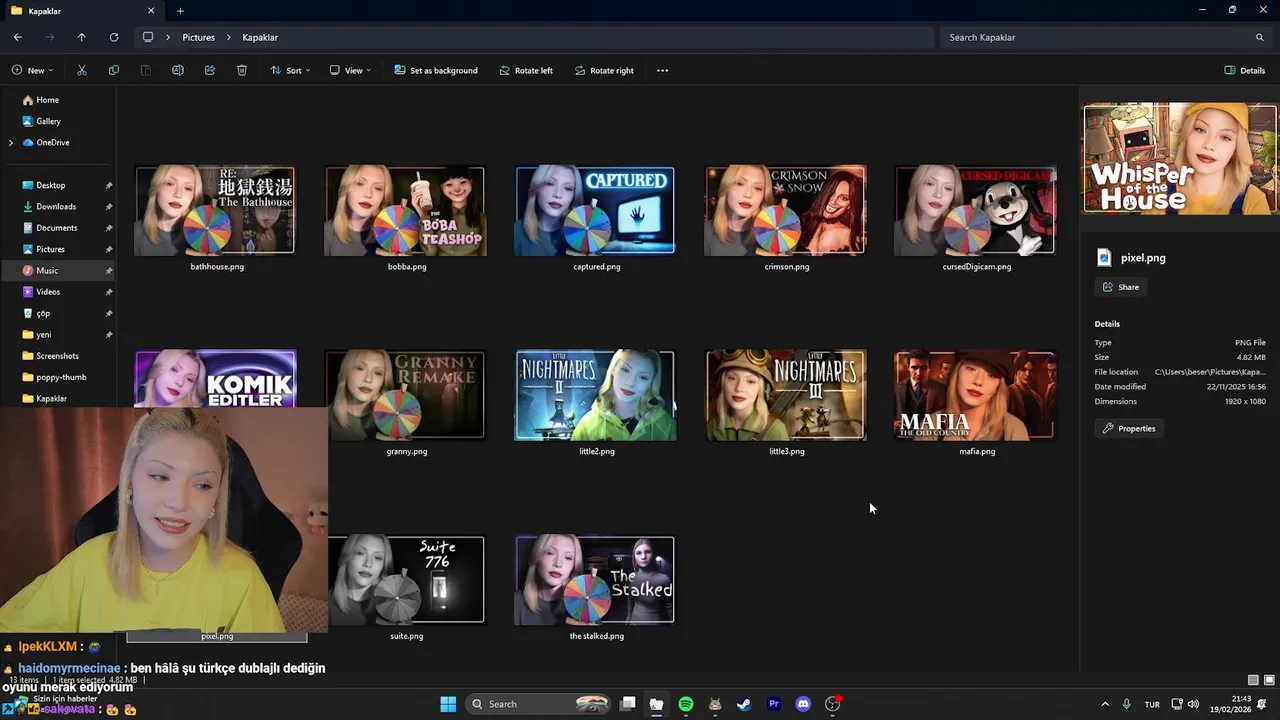Switch to large thumbnails view icon
This screenshot has height=720, width=1280.
[x=1270, y=680]
